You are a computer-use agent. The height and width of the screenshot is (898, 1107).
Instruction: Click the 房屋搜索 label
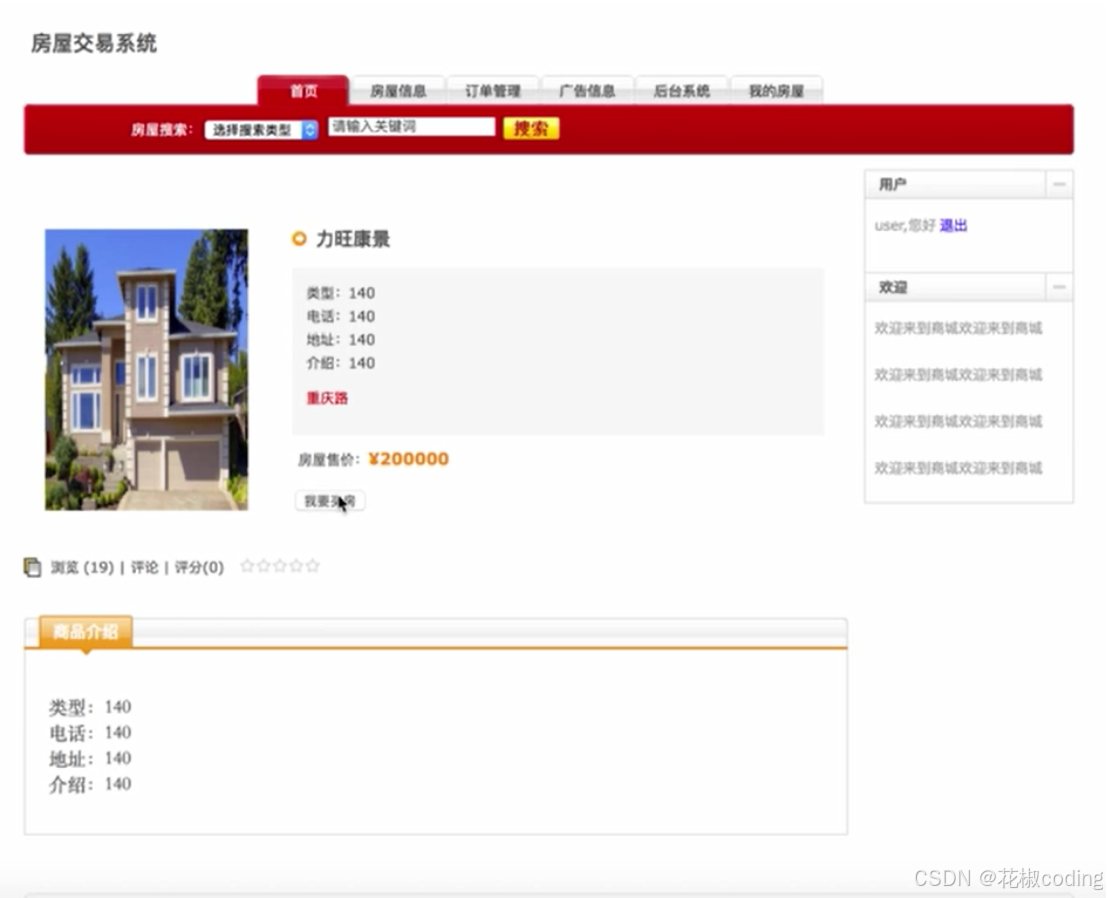pyautogui.click(x=162, y=130)
